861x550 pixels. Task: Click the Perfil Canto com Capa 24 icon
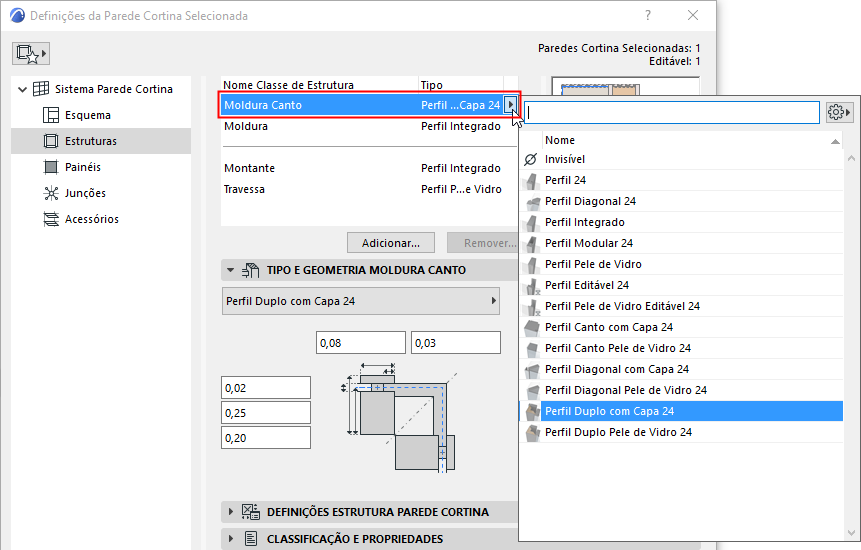pyautogui.click(x=532, y=327)
